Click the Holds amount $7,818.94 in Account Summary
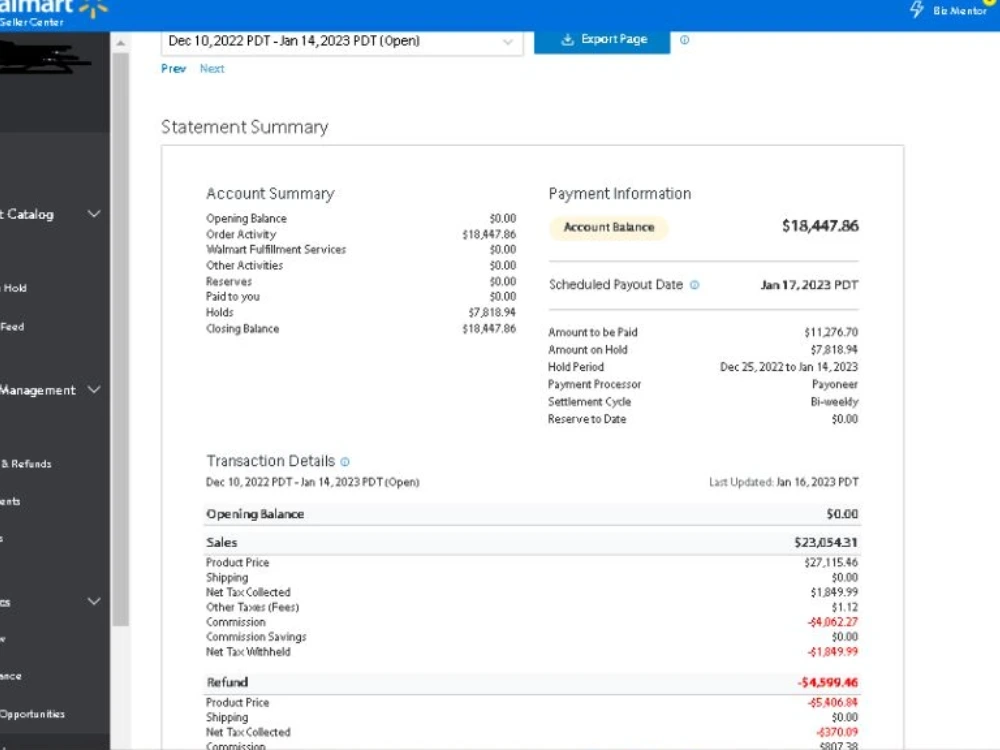Image resolution: width=1000 pixels, height=750 pixels. [492, 312]
